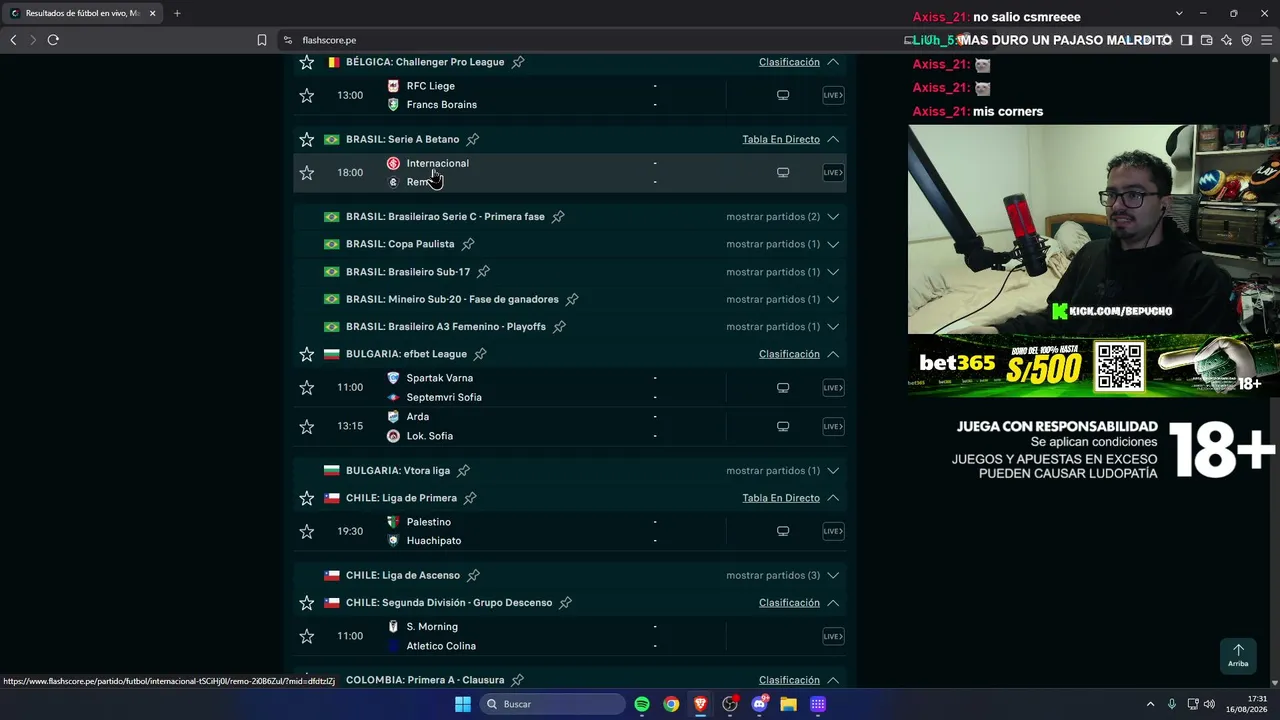Screen dimensions: 1280x720
Task: Favorite the Spartak Varna vs Septemvri Sofia match
Action: point(307,387)
